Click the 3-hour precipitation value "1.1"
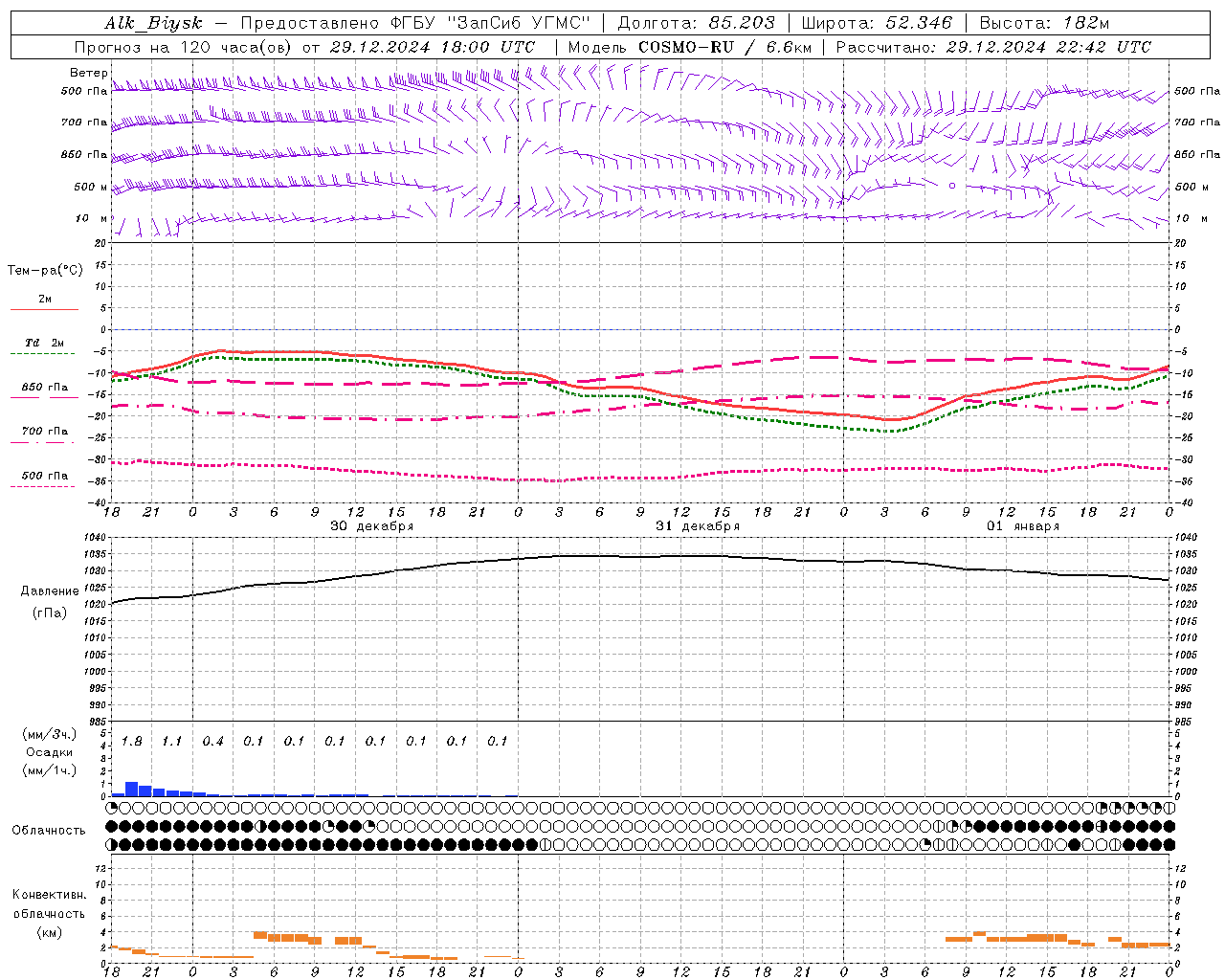 (171, 742)
